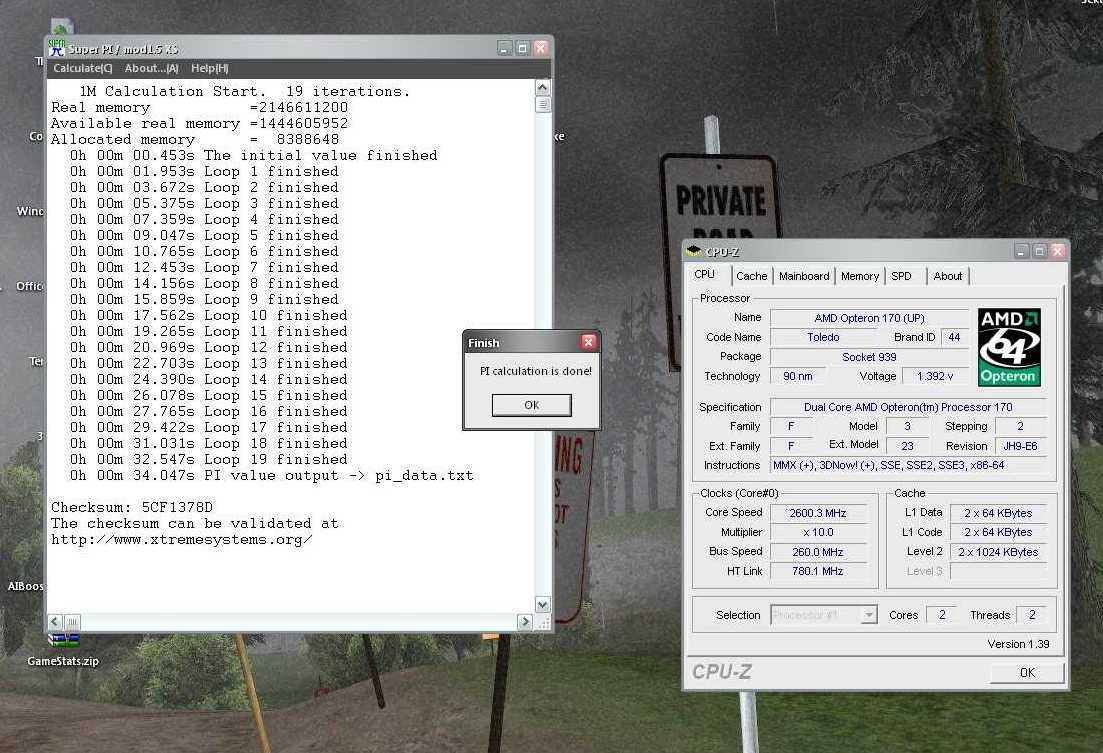Image resolution: width=1103 pixels, height=753 pixels.
Task: Click the Version 1.39 label in CPU-Z
Action: 1018,644
